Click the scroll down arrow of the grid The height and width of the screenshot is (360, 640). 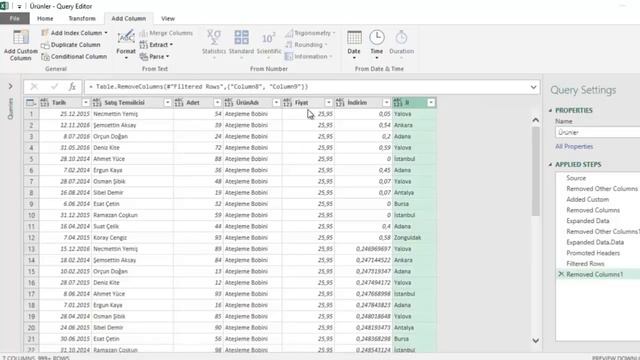[536, 340]
